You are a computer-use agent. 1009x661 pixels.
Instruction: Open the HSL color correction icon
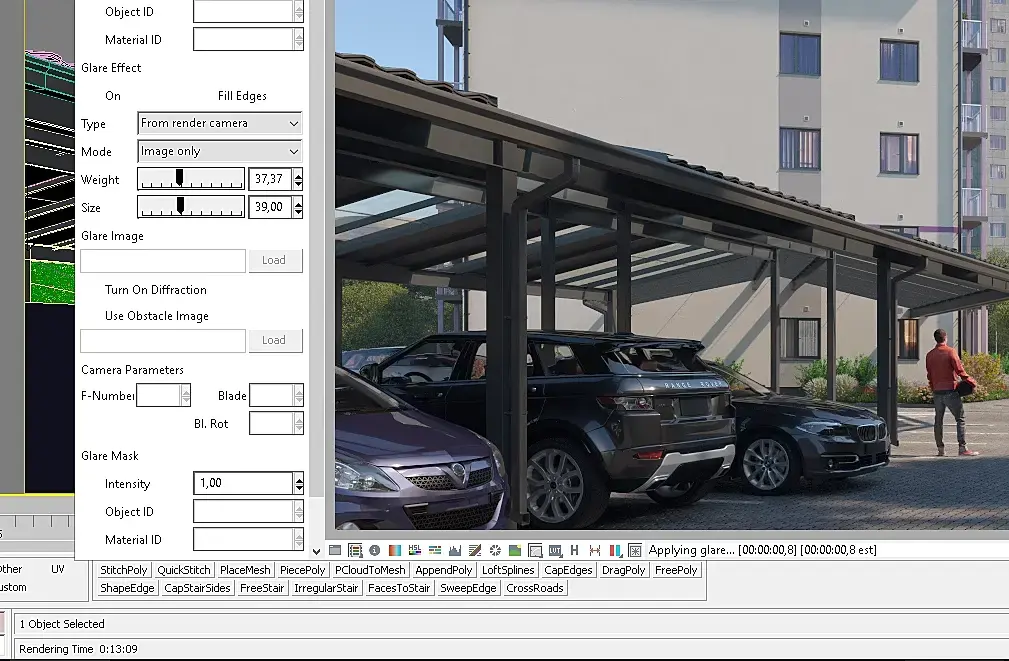point(415,550)
